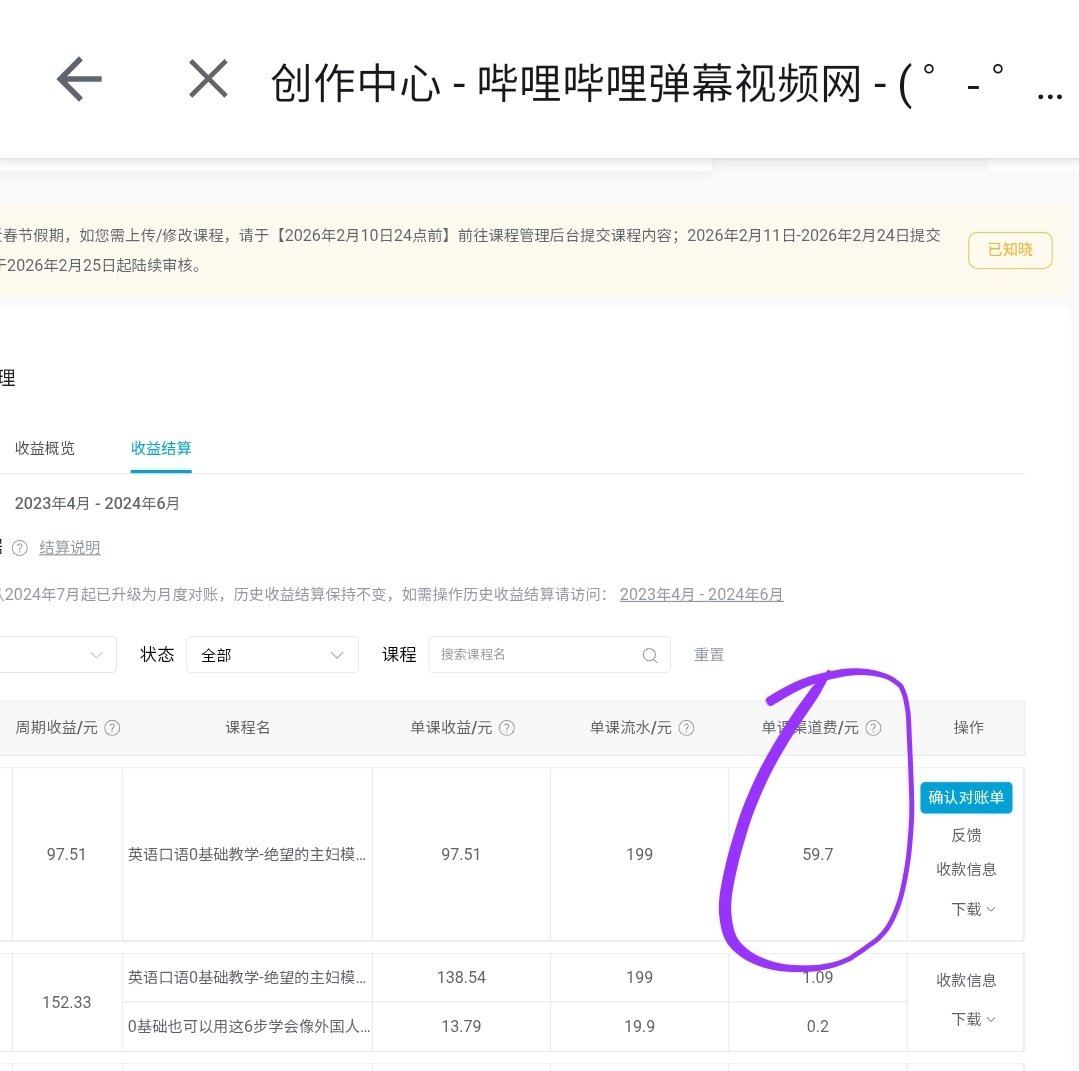Open the tooltip icon beside 周期收益/元 header
Viewport: 1079px width, 1071px height.
(x=112, y=728)
